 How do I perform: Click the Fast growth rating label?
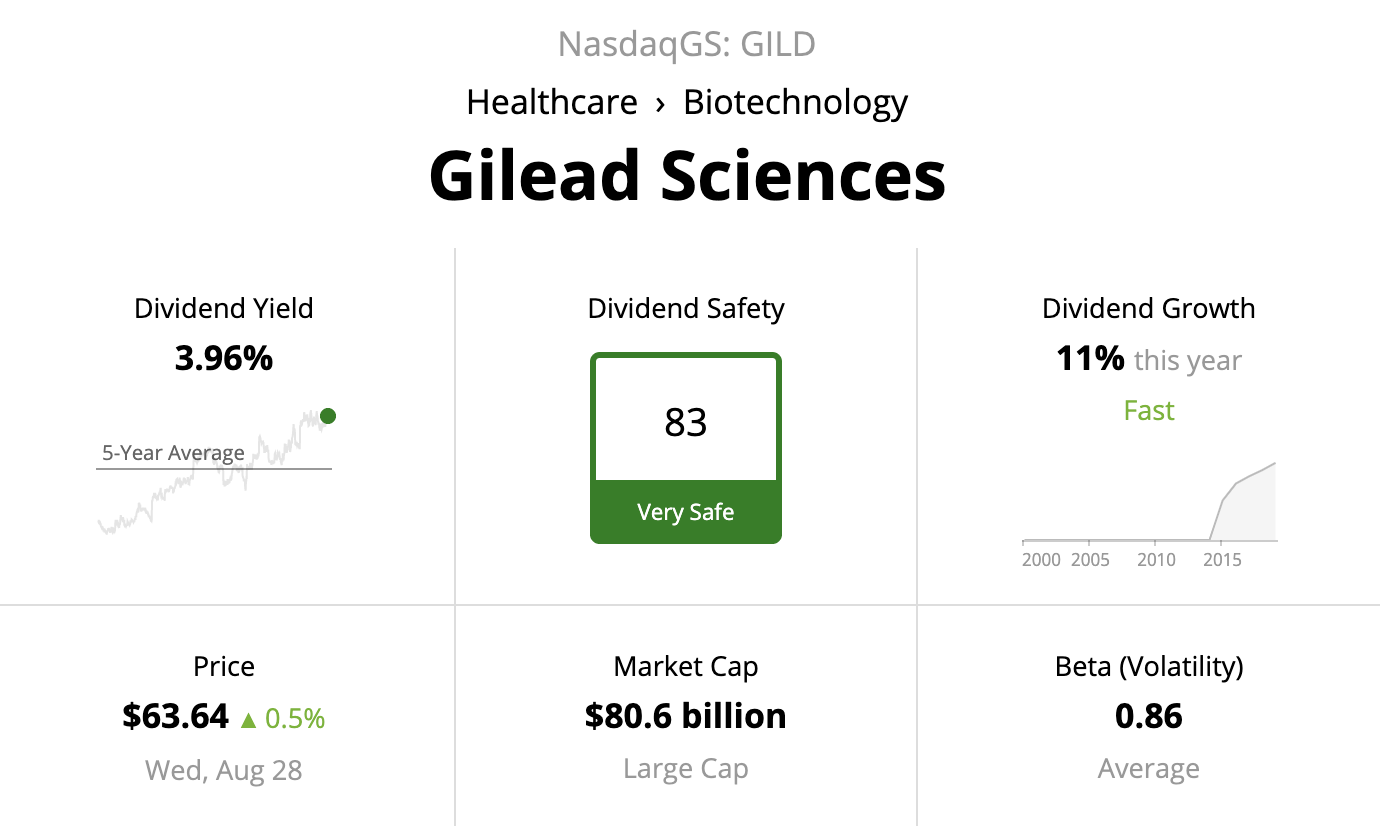point(1149,410)
